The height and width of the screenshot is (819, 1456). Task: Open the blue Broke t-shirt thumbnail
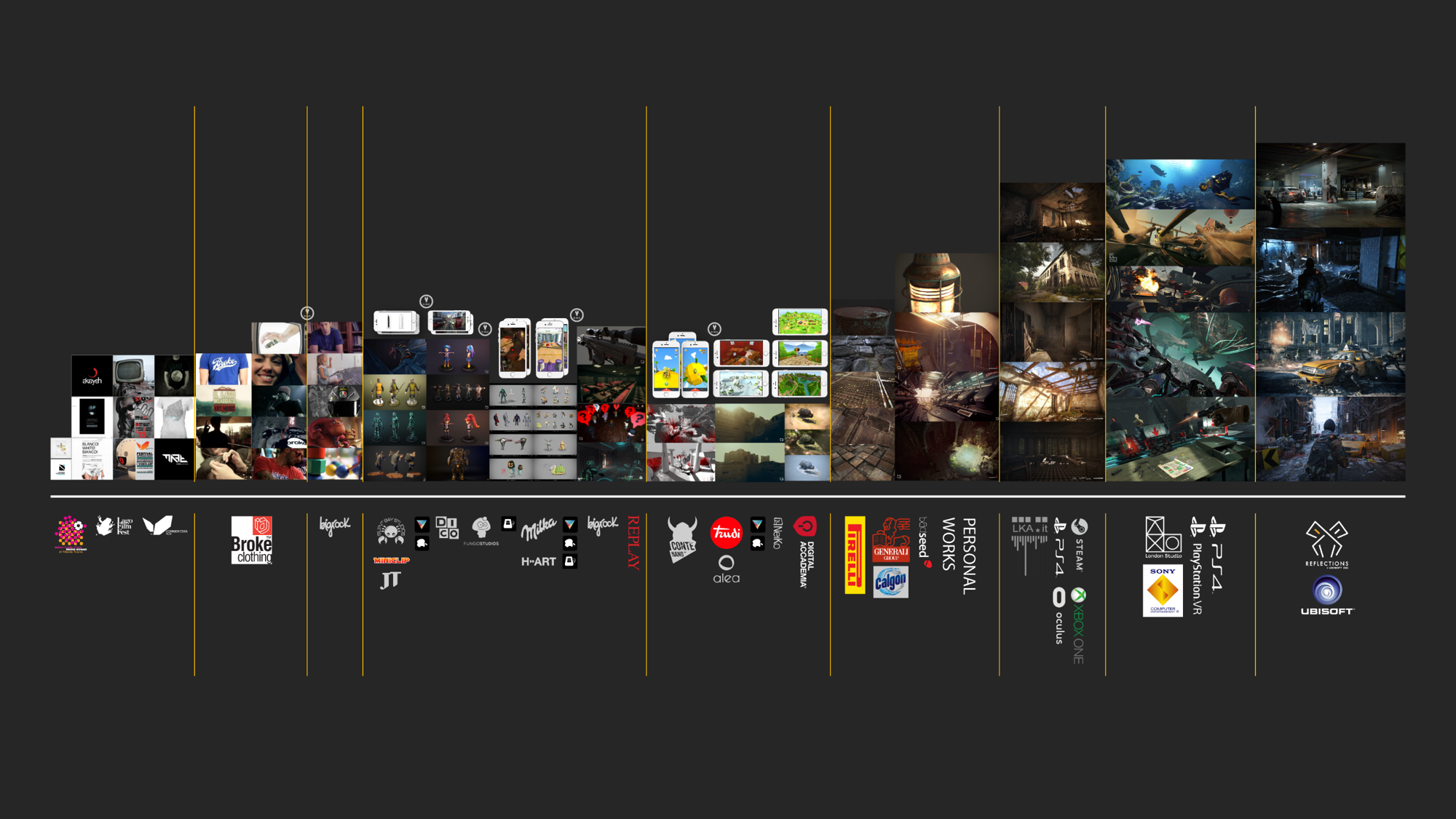223,369
